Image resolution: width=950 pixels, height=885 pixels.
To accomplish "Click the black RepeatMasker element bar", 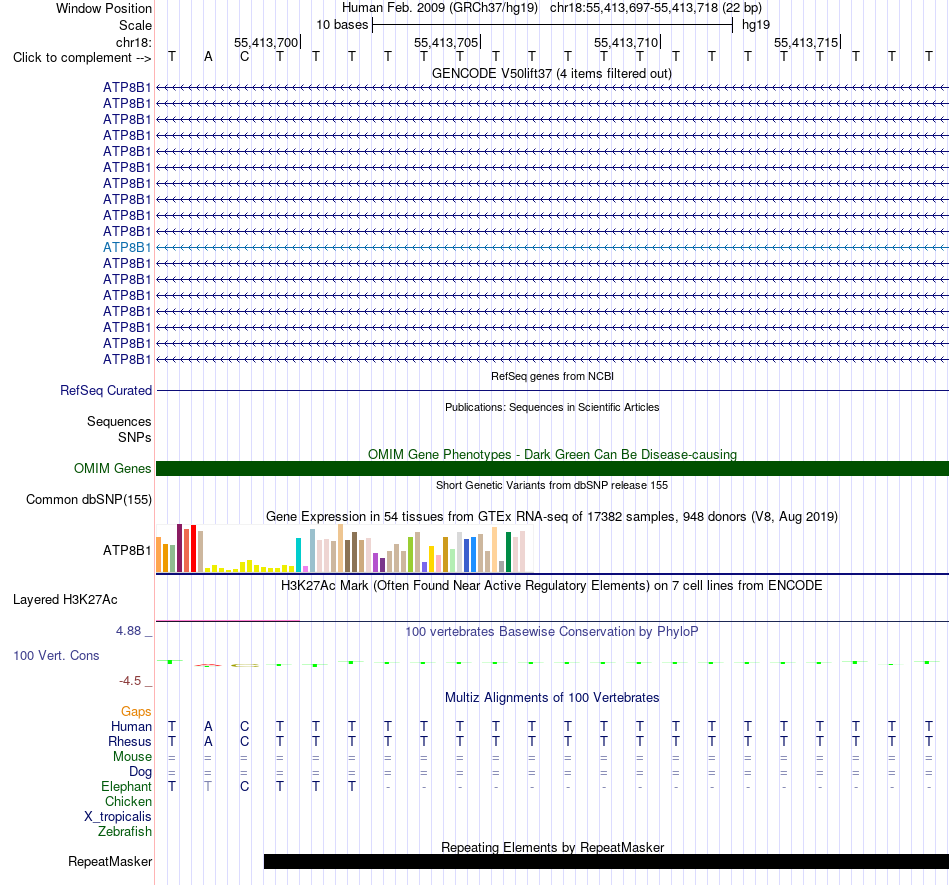I will pos(606,861).
